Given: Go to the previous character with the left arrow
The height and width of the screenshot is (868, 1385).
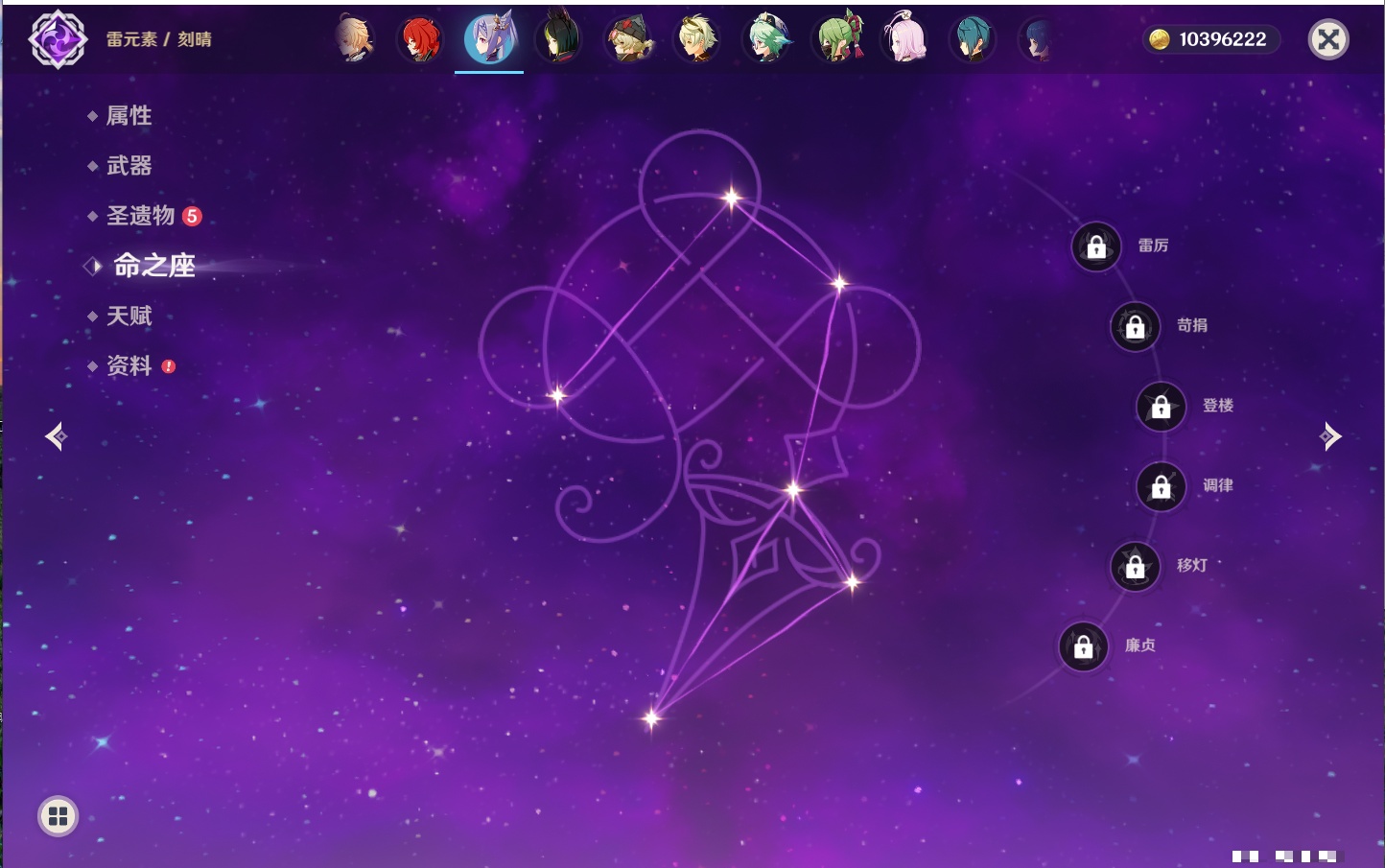Looking at the screenshot, I should (56, 436).
